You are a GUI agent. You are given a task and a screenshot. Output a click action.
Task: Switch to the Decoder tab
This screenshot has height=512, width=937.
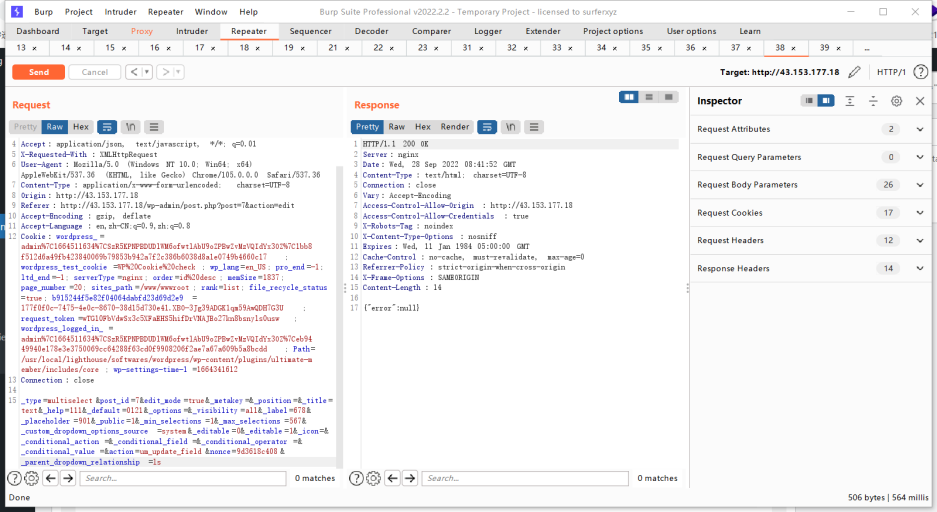(x=371, y=31)
